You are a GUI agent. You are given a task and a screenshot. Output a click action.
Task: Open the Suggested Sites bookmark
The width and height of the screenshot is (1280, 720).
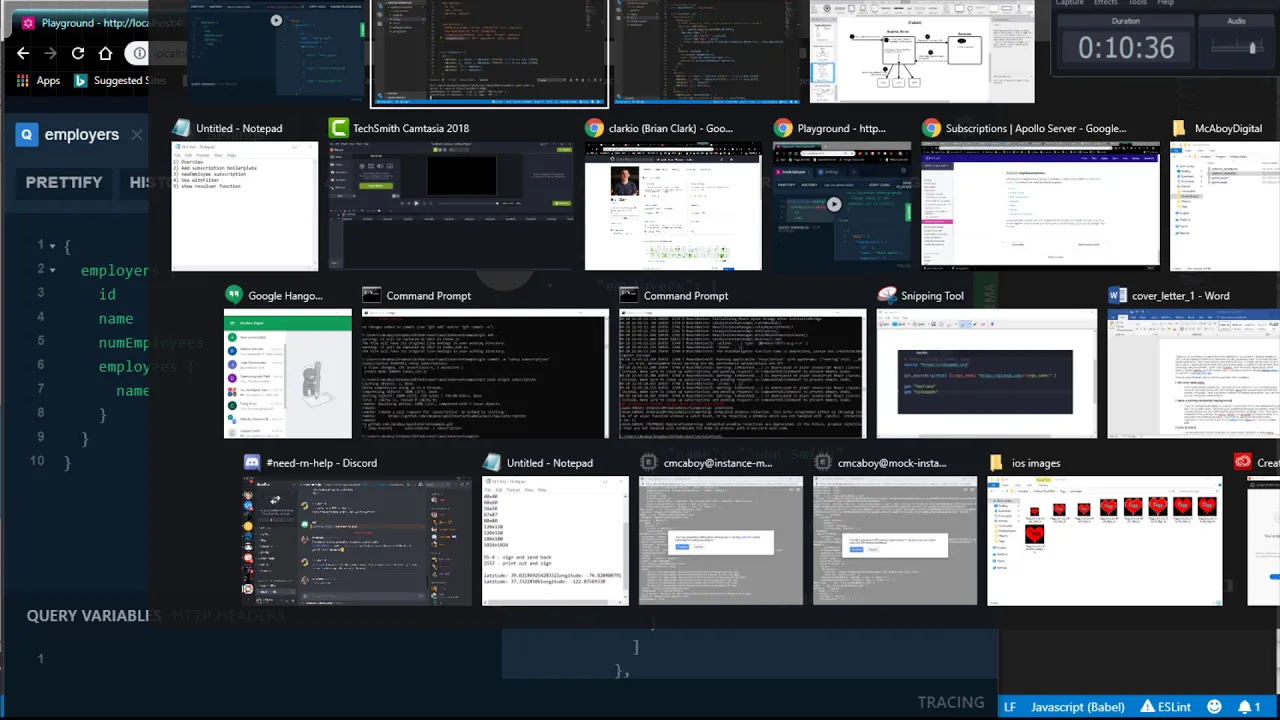[x=120, y=81]
